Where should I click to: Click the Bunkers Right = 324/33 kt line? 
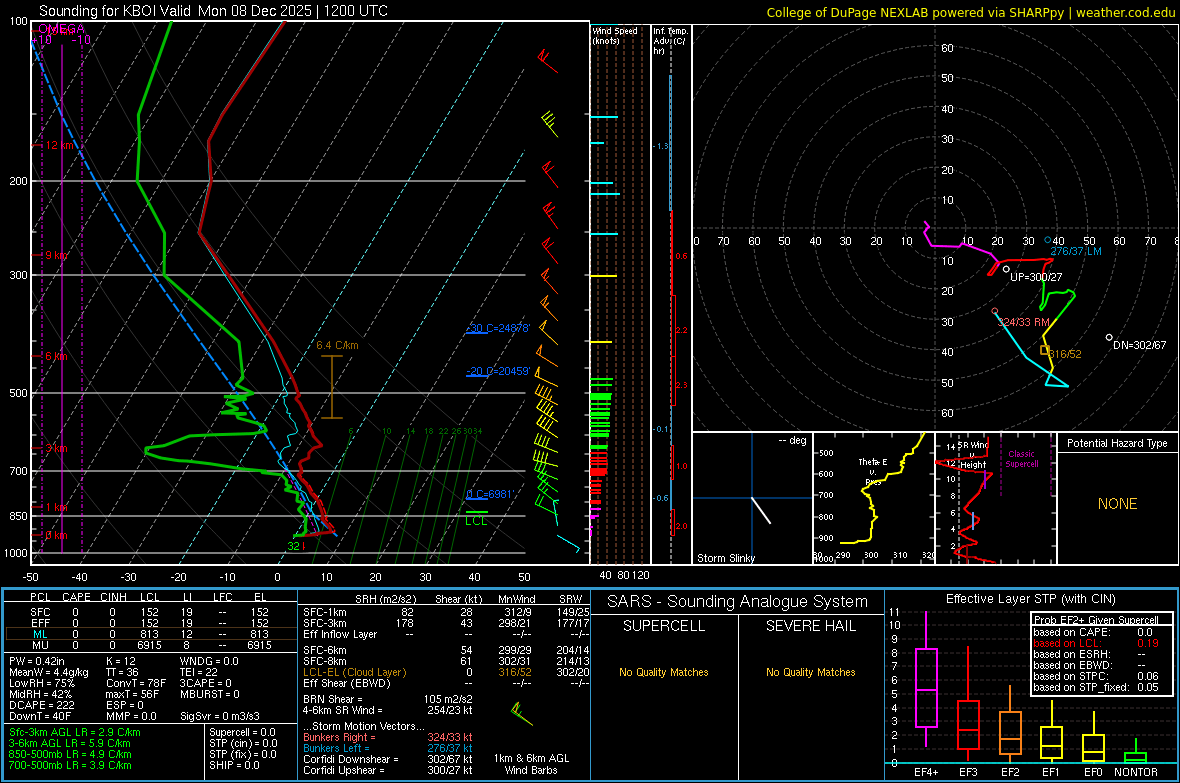(388, 738)
